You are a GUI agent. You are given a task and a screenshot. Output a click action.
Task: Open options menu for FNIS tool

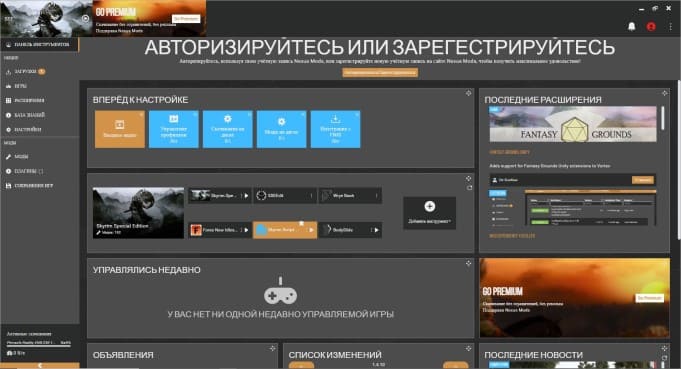click(241, 230)
